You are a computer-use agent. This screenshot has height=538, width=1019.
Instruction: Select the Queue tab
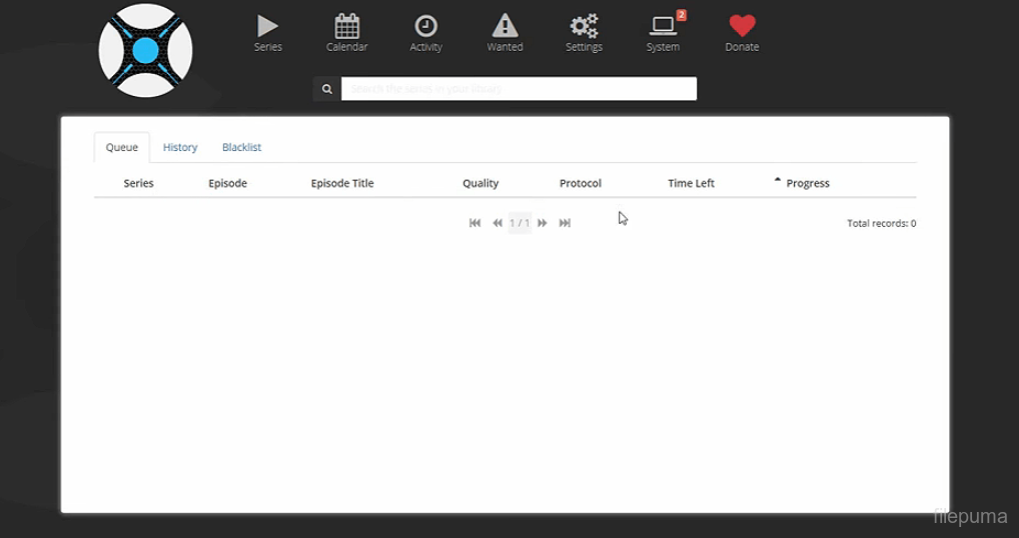click(x=122, y=147)
